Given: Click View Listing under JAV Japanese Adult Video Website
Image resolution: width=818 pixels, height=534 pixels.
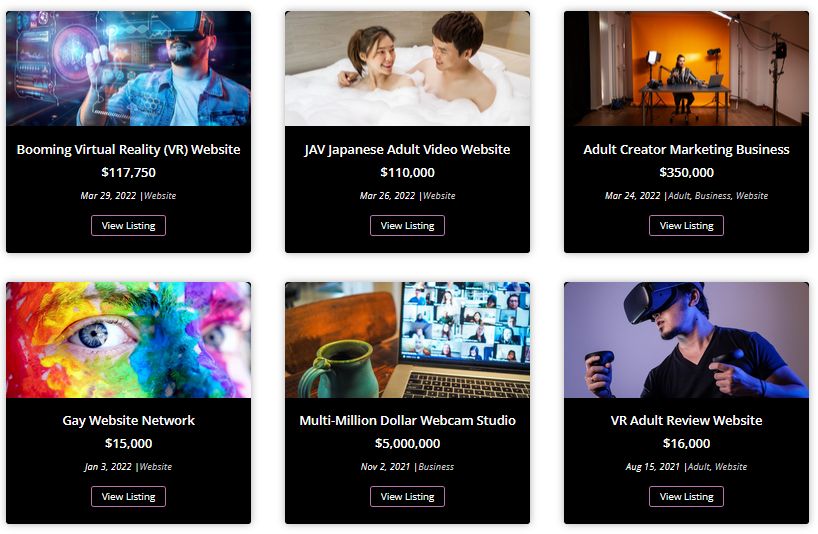Looking at the screenshot, I should [x=407, y=225].
